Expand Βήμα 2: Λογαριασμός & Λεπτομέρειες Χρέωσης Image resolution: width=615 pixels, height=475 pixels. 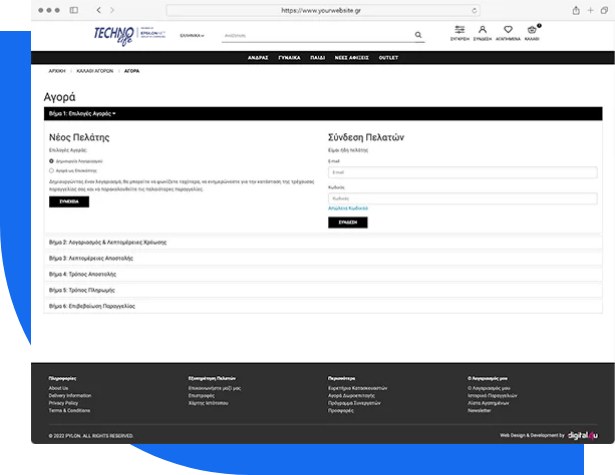click(x=323, y=242)
